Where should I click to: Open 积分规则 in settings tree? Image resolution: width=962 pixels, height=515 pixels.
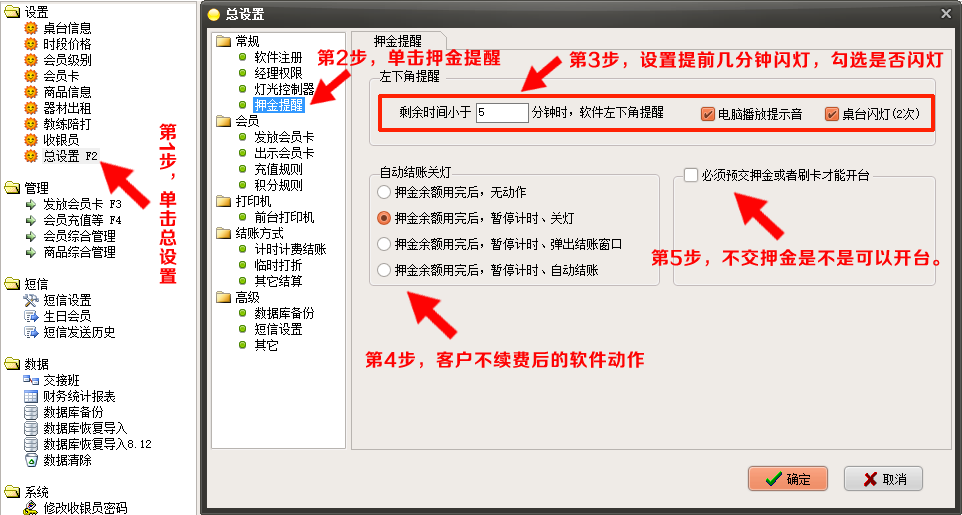(278, 185)
